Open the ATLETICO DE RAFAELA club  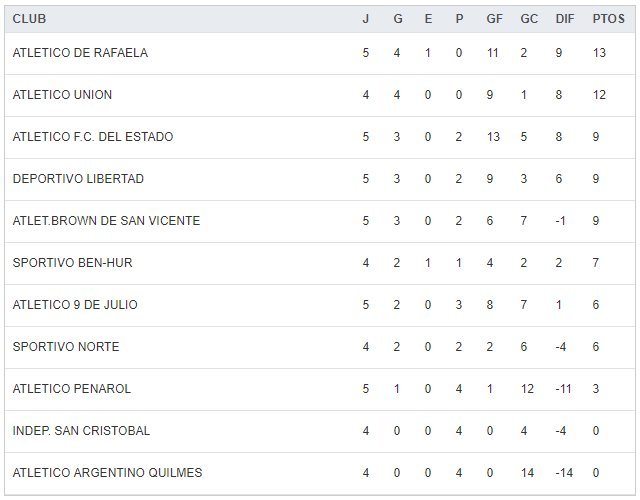(x=80, y=53)
